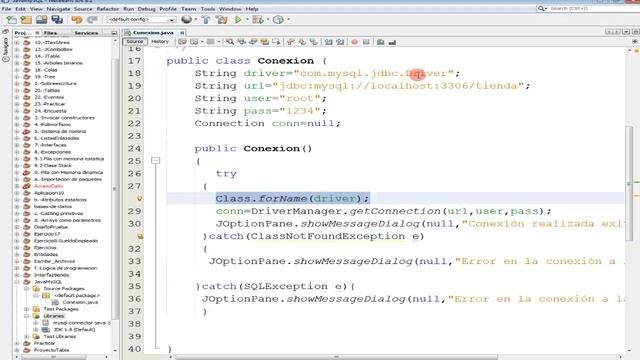
Task: Switch to the Files tab
Action: (x=50, y=33)
